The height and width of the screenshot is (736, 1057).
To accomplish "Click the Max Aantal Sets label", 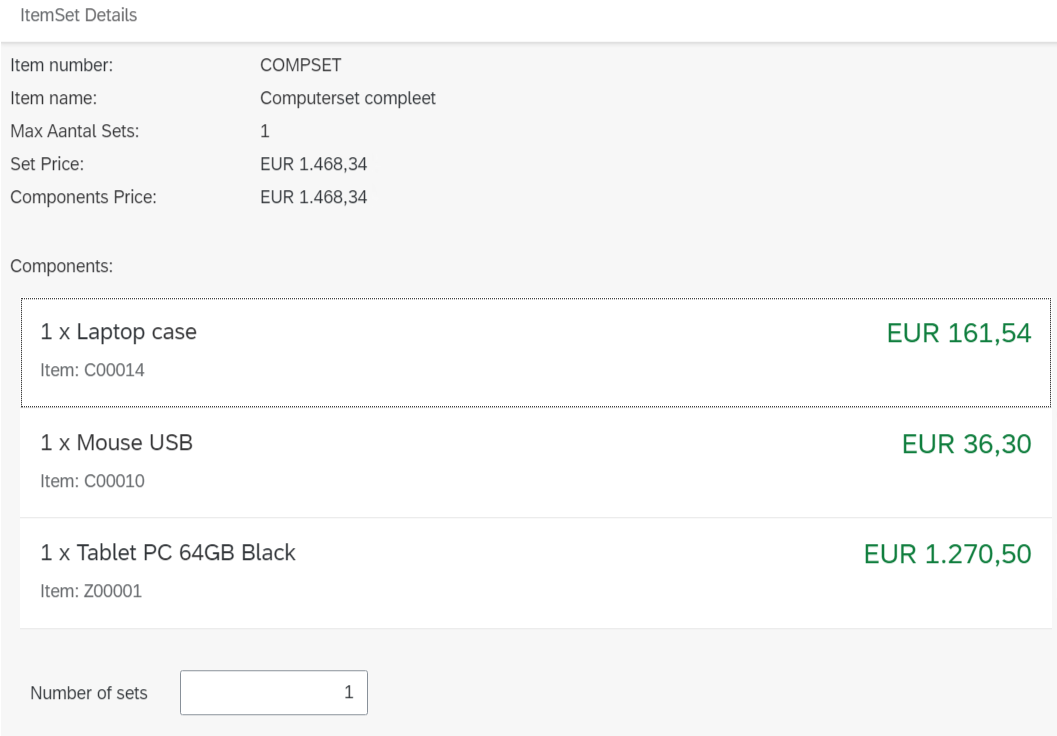I will click(x=74, y=131).
